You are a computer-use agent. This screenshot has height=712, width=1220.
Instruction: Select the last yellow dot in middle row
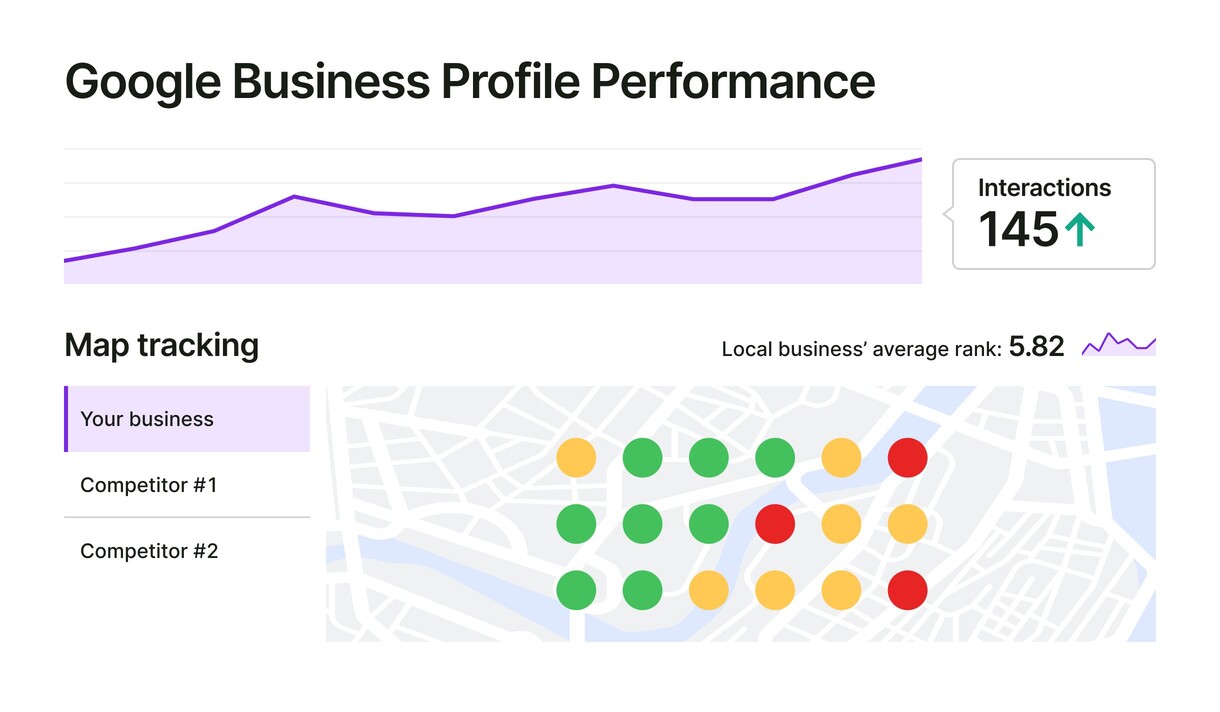pos(907,524)
